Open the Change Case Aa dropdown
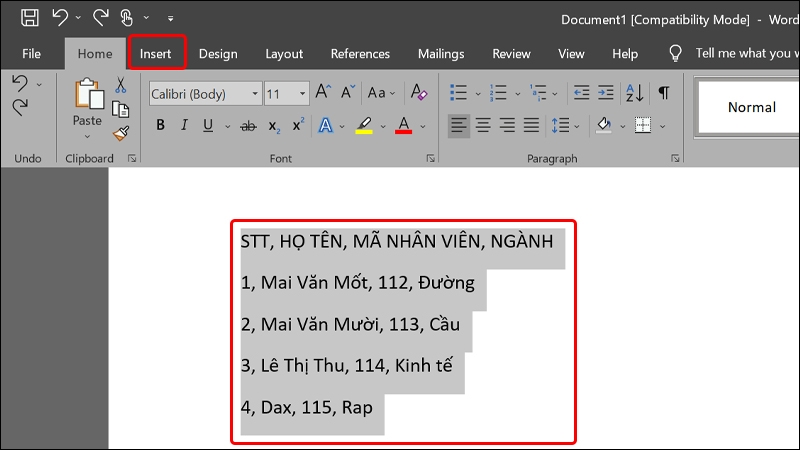 pos(382,93)
